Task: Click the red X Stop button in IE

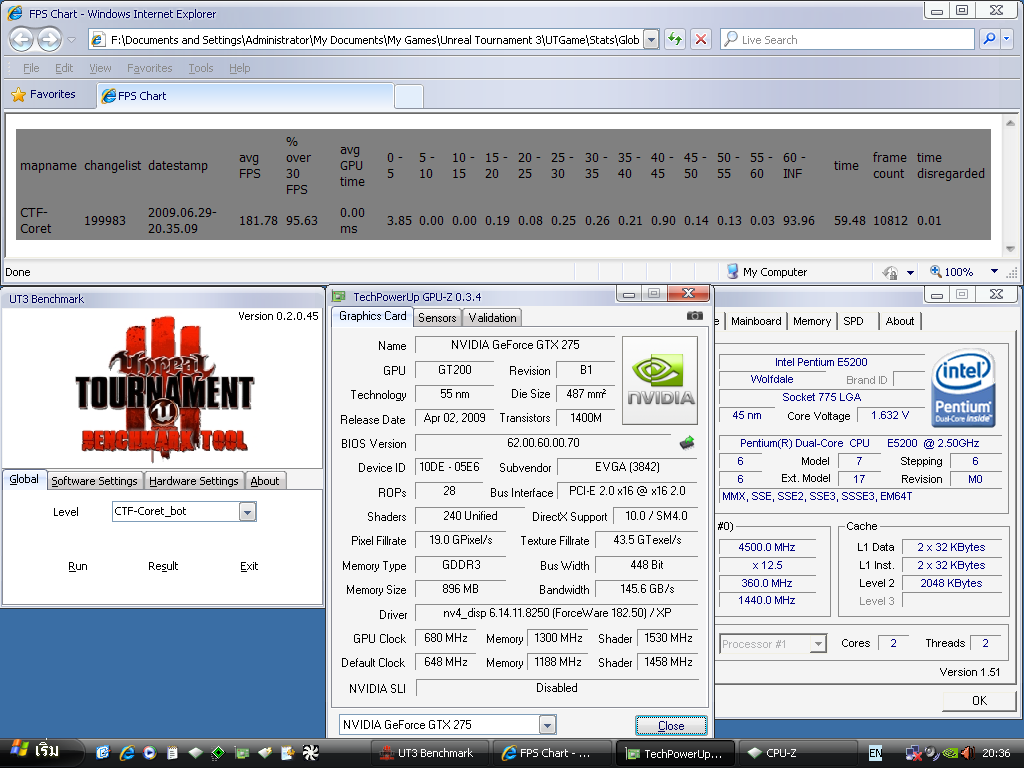Action: click(701, 40)
